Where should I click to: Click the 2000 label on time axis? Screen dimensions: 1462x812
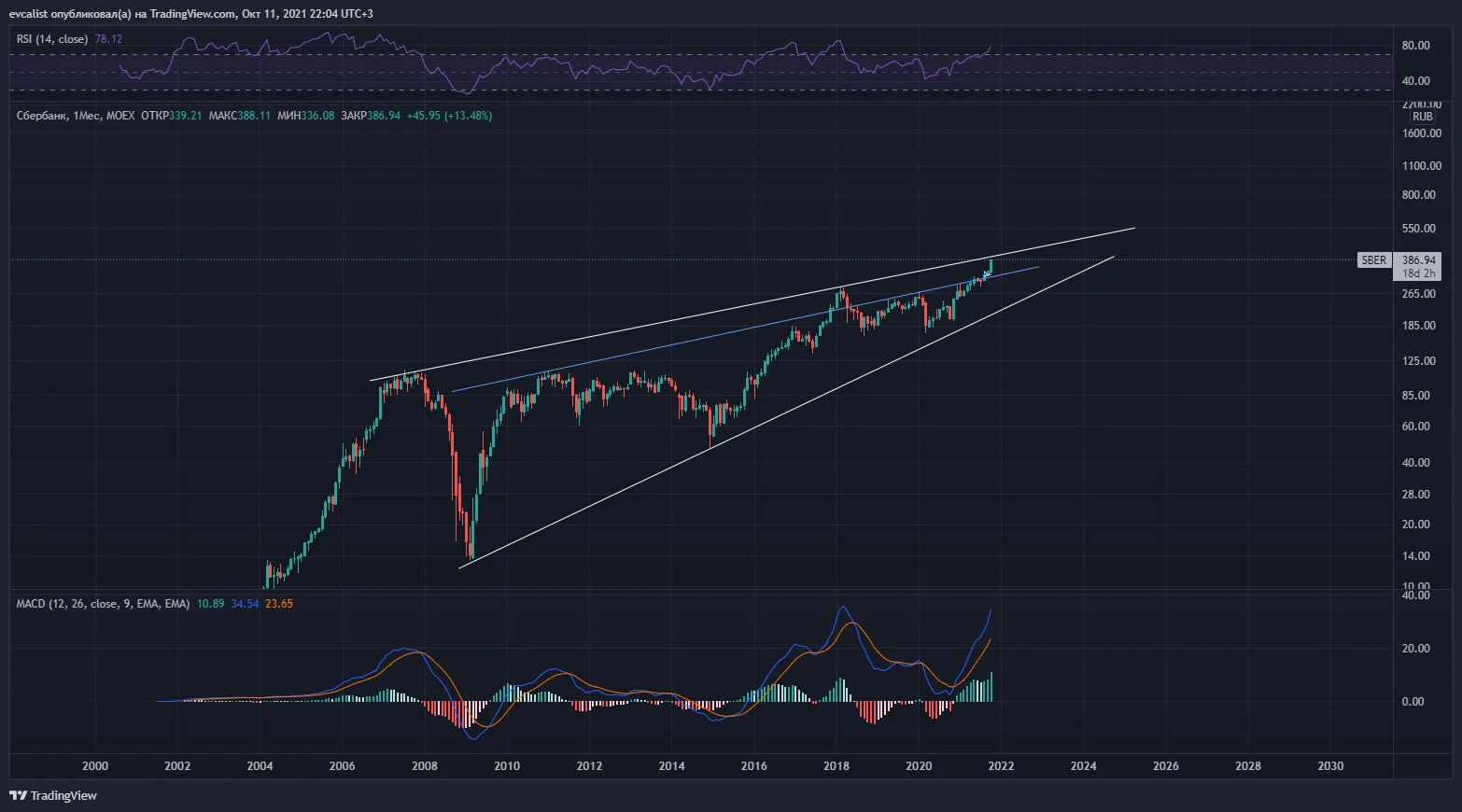coord(95,766)
